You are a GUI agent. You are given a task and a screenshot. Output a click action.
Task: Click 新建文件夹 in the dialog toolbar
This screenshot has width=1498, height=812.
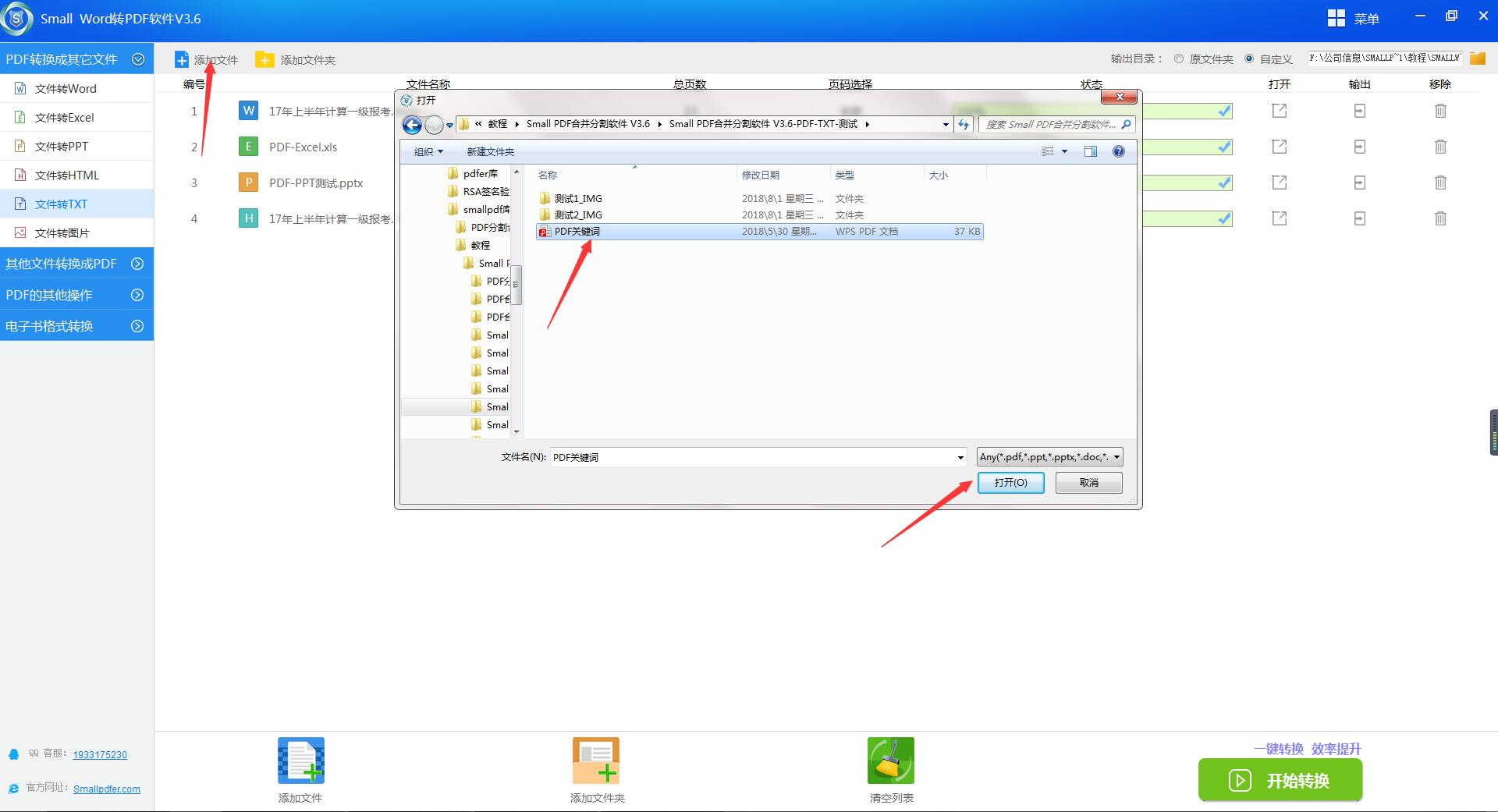pos(490,151)
